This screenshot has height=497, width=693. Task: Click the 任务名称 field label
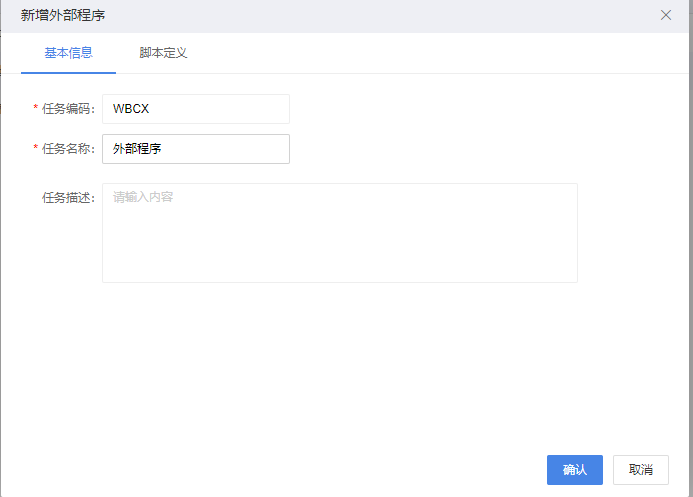pos(68,149)
